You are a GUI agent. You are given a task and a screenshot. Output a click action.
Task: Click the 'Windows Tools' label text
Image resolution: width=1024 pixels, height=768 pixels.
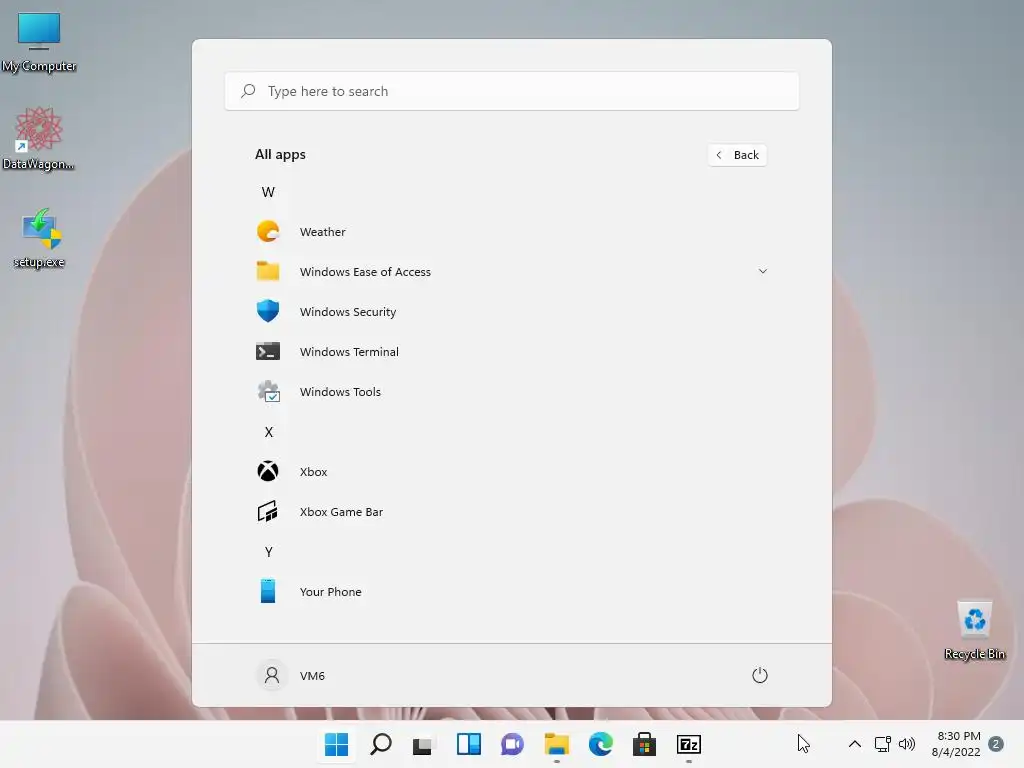(x=340, y=392)
